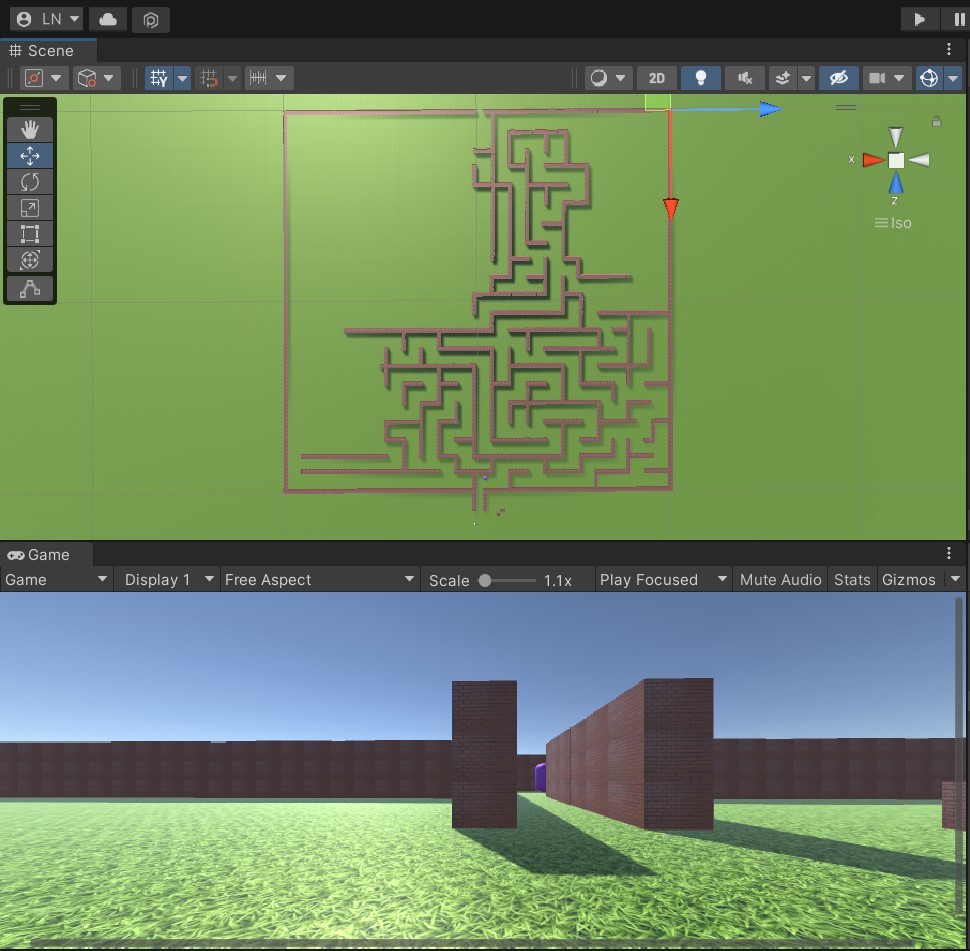
Task: Switch to the Game tab
Action: click(x=46, y=555)
